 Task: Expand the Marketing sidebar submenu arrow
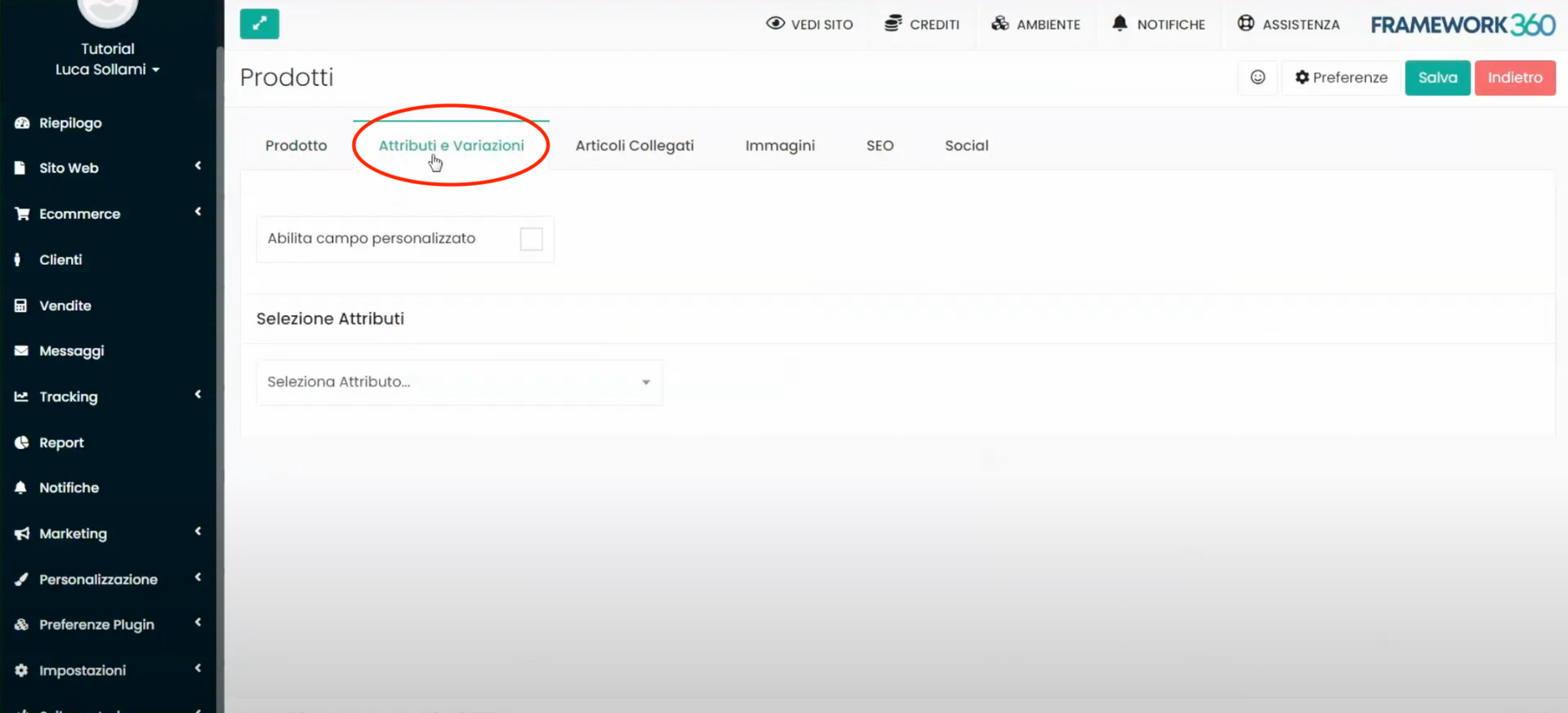198,532
